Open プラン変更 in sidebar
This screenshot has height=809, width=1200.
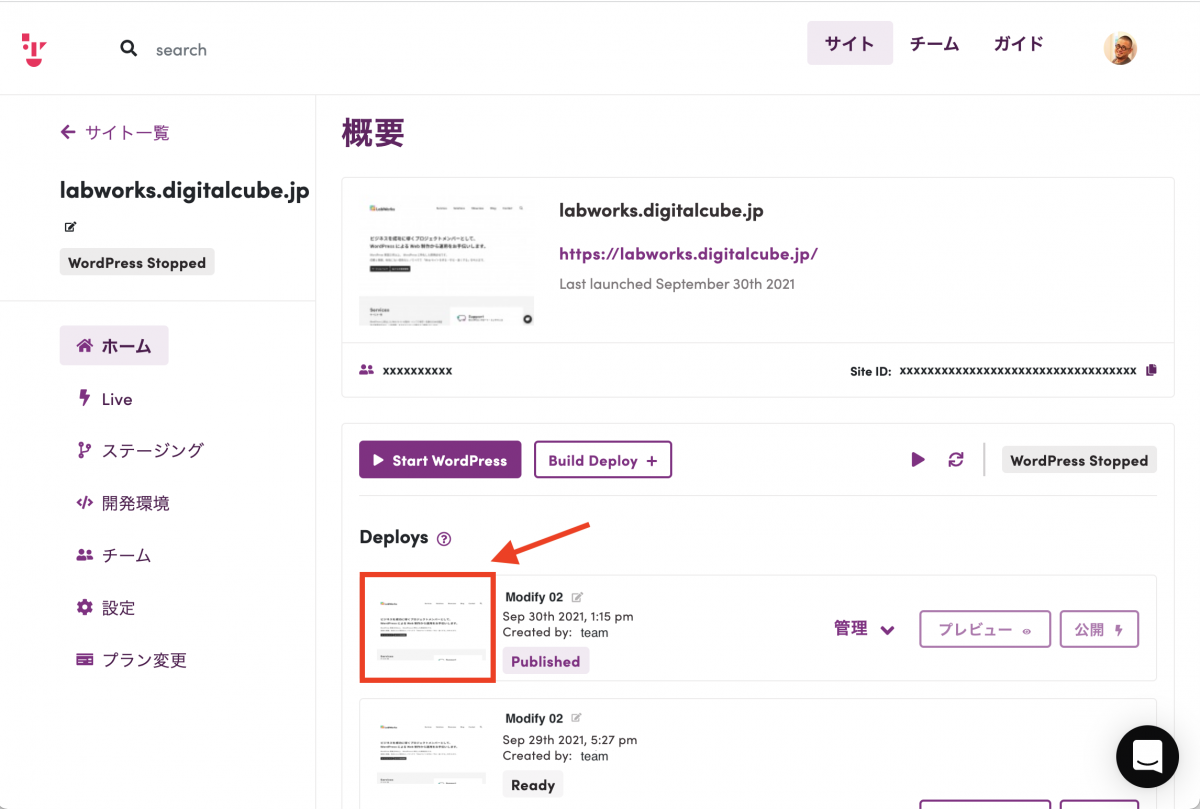131,660
